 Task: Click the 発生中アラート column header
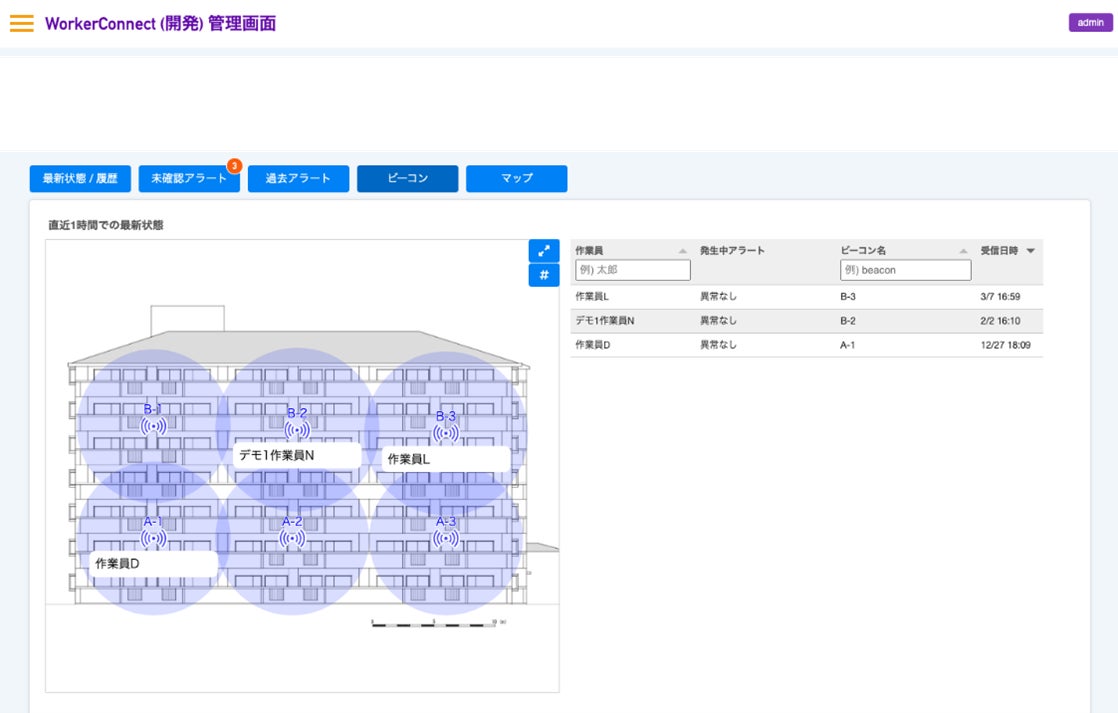732,250
